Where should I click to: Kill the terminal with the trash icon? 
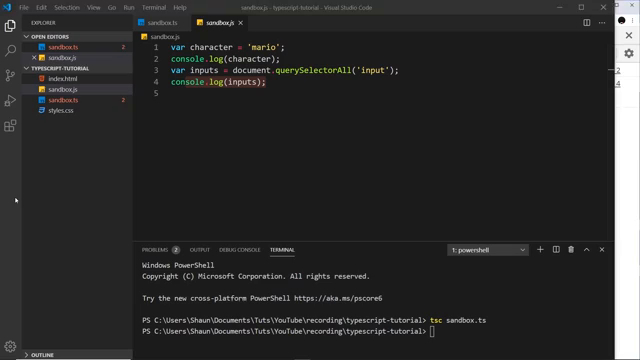click(x=571, y=249)
